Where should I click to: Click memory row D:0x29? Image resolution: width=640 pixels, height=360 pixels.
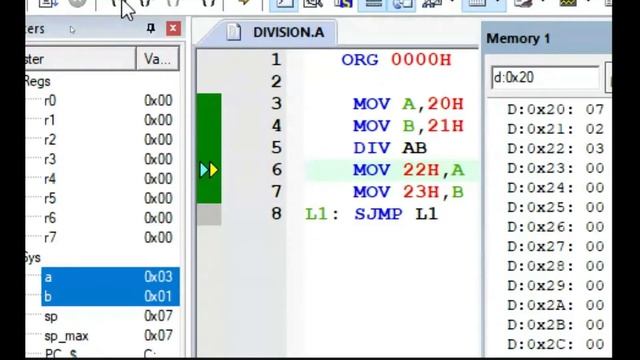coord(556,286)
